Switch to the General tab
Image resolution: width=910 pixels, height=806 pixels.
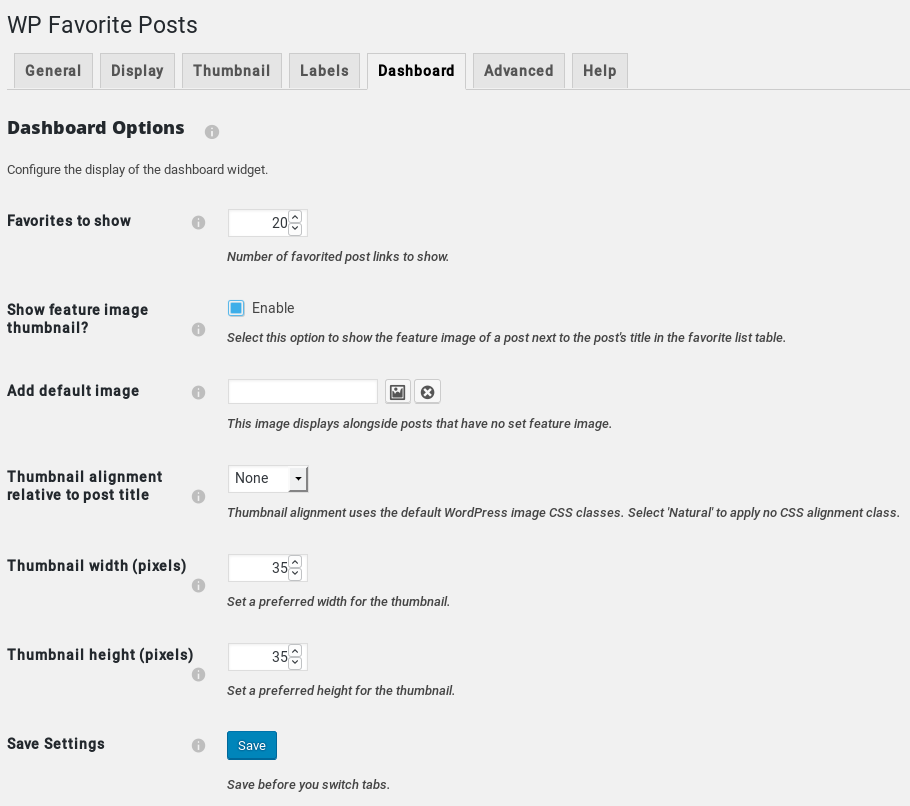(x=53, y=71)
